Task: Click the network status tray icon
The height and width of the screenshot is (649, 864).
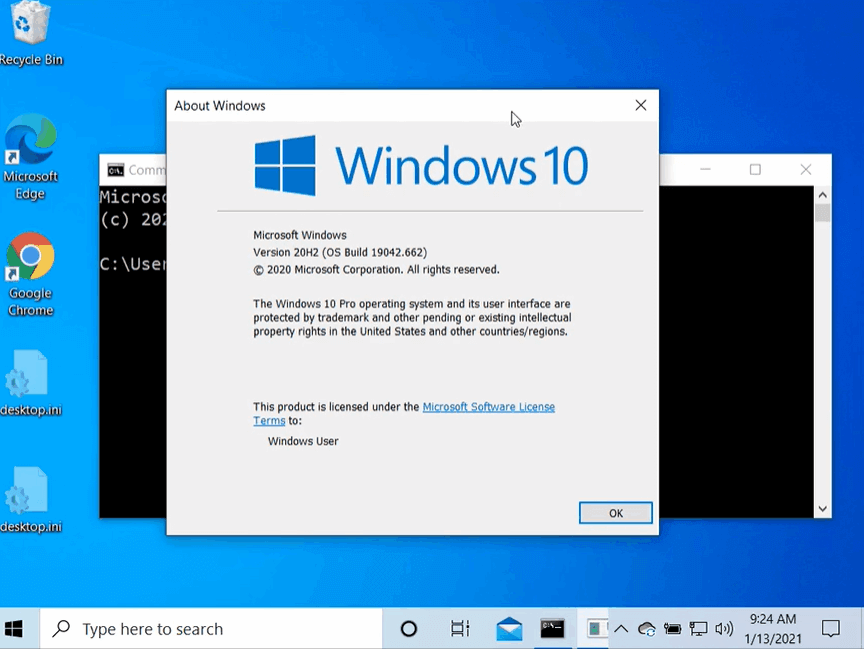Action: (x=698, y=629)
